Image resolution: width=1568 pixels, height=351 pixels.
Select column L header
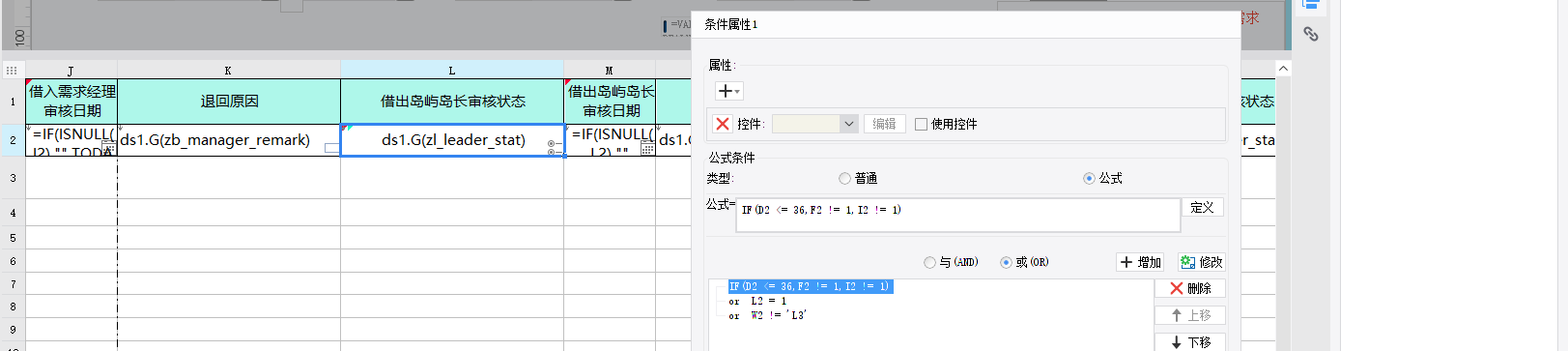click(451, 71)
